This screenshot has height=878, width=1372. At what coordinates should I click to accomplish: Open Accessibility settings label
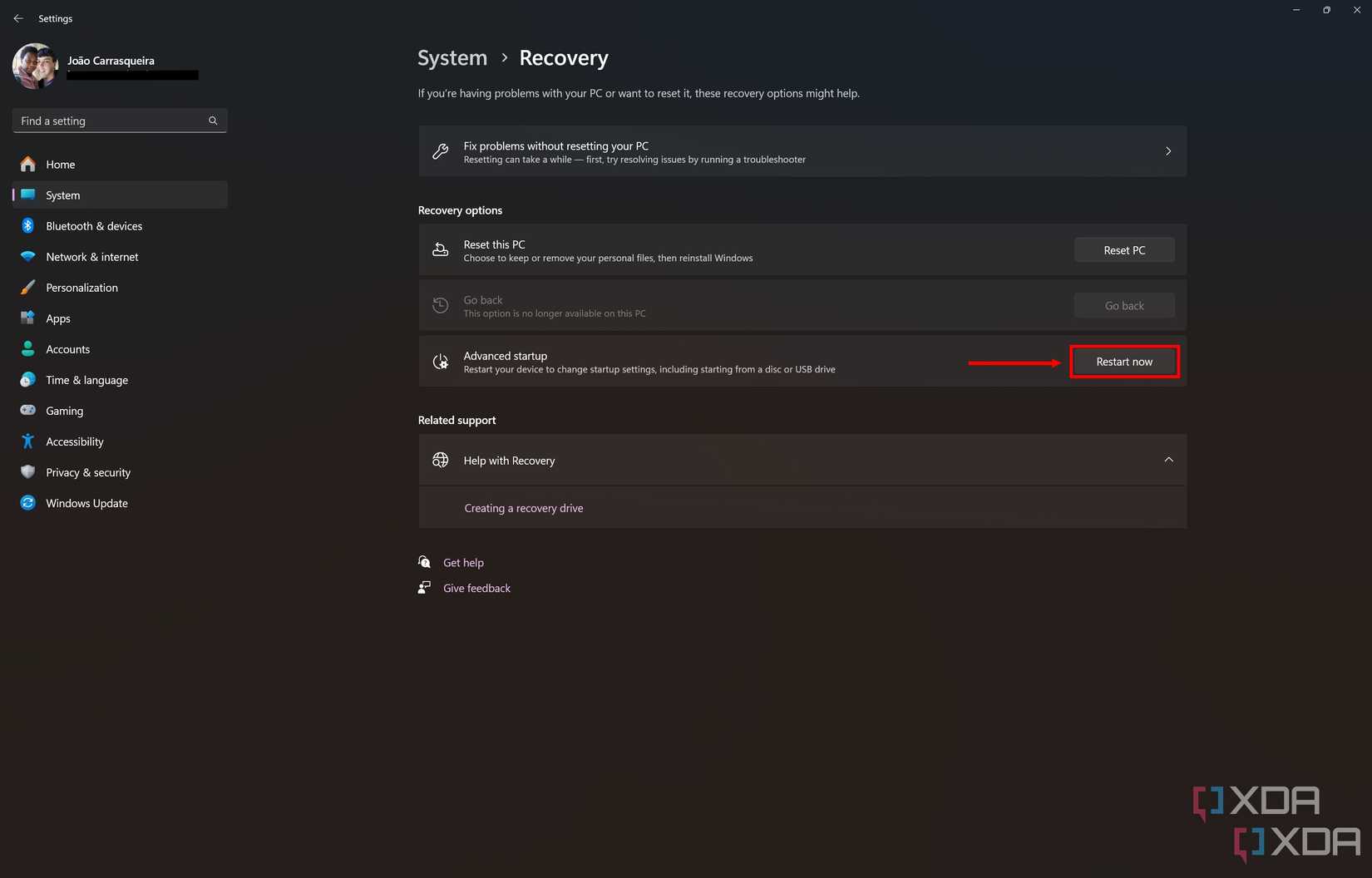point(75,441)
